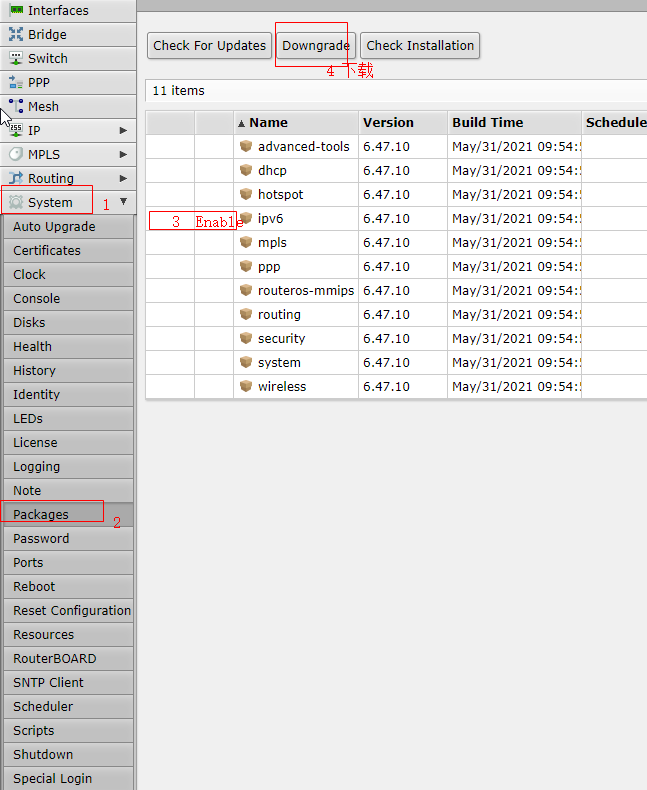Expand the IP submenu arrow
Viewport: 647px width, 790px height.
(x=123, y=130)
